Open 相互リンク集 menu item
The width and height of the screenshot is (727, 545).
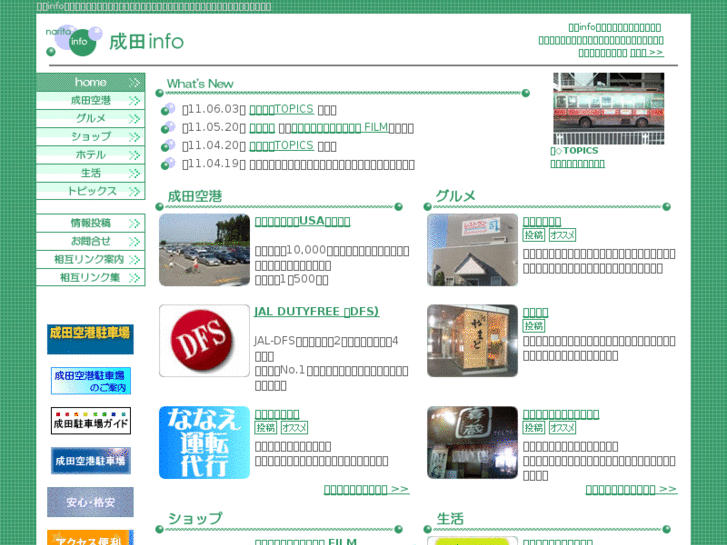tap(90, 277)
